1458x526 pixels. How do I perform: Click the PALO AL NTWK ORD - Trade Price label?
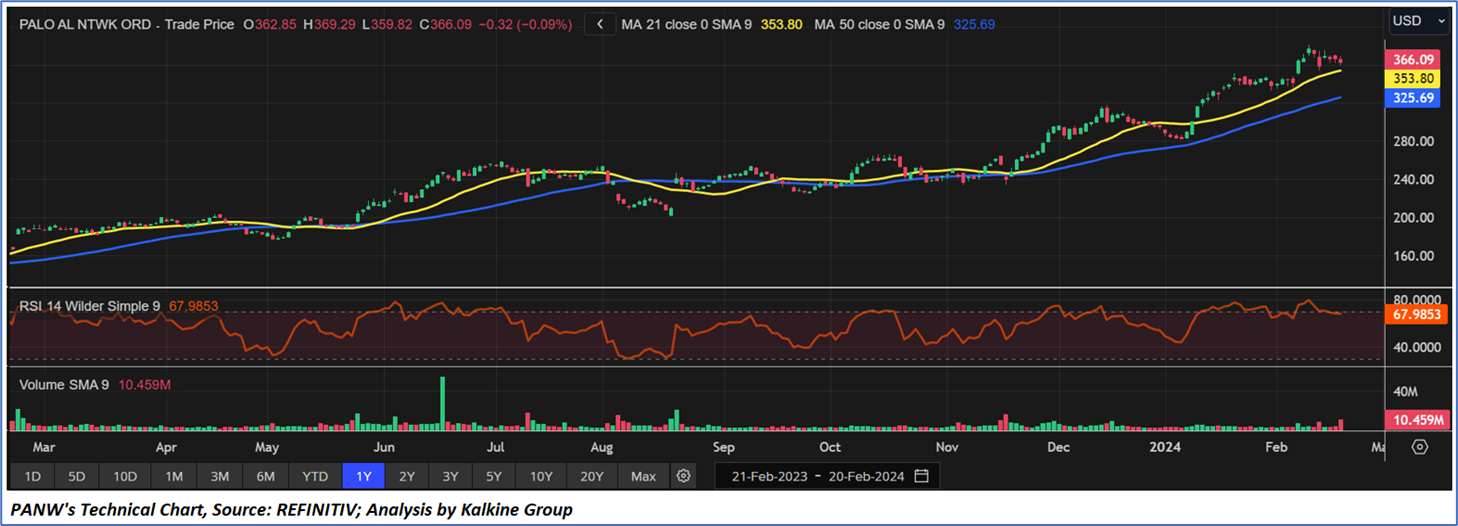click(x=127, y=23)
